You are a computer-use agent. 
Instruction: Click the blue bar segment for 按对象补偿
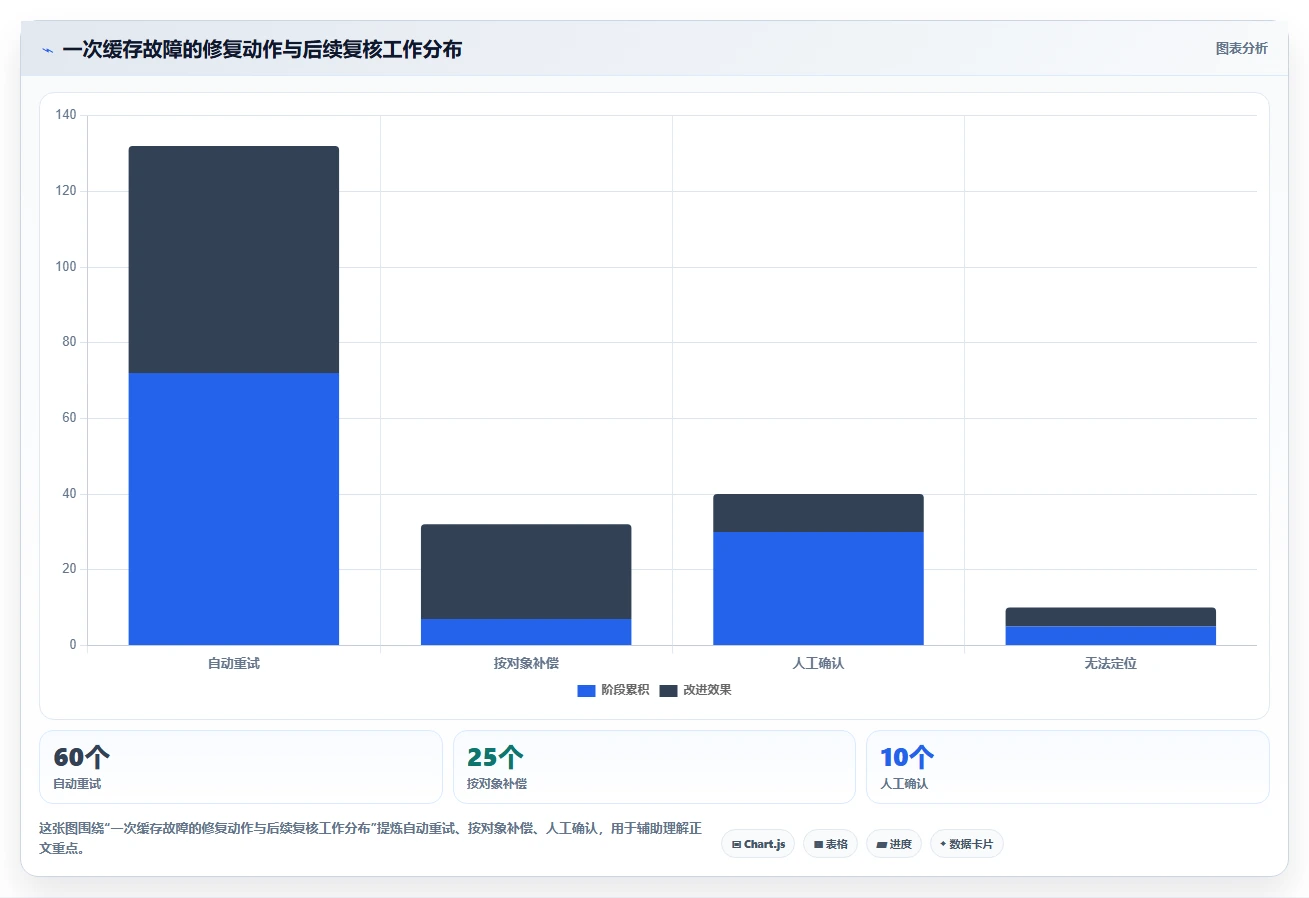click(526, 632)
